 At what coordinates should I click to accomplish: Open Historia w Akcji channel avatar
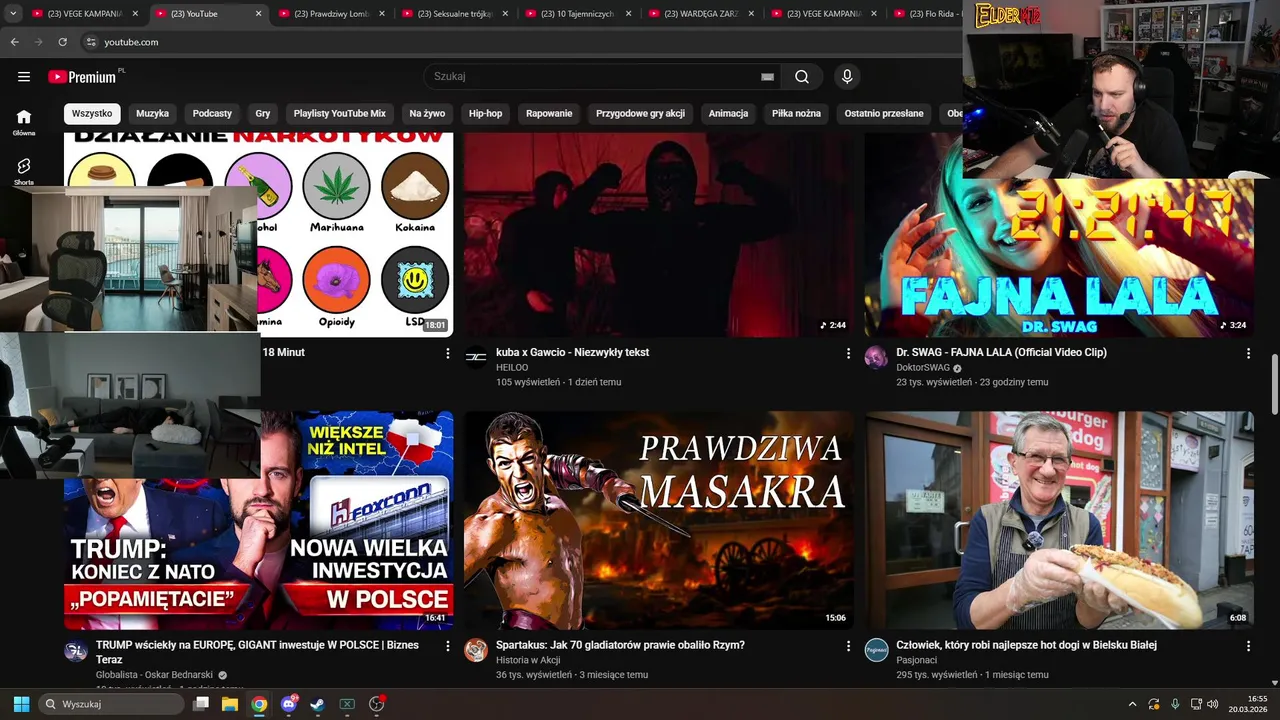pos(476,650)
